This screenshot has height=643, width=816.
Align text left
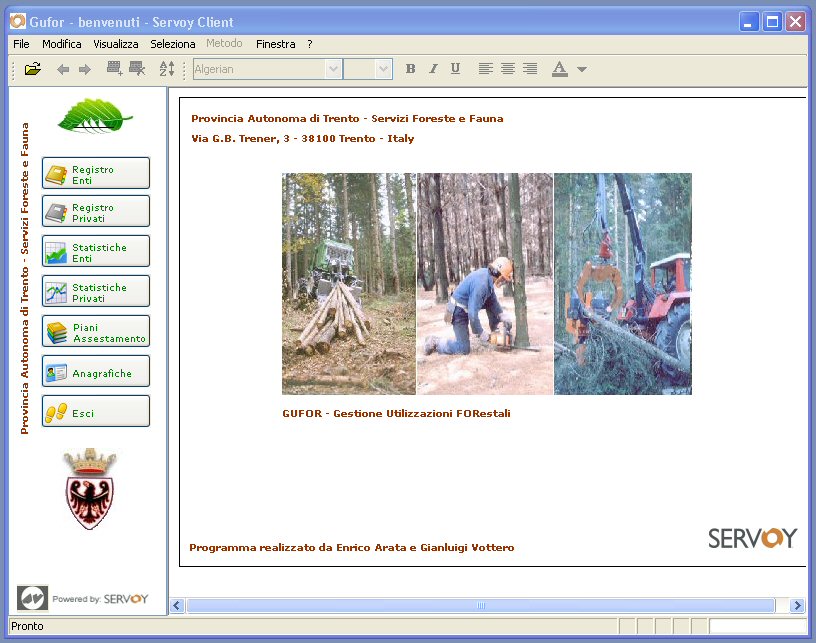486,69
